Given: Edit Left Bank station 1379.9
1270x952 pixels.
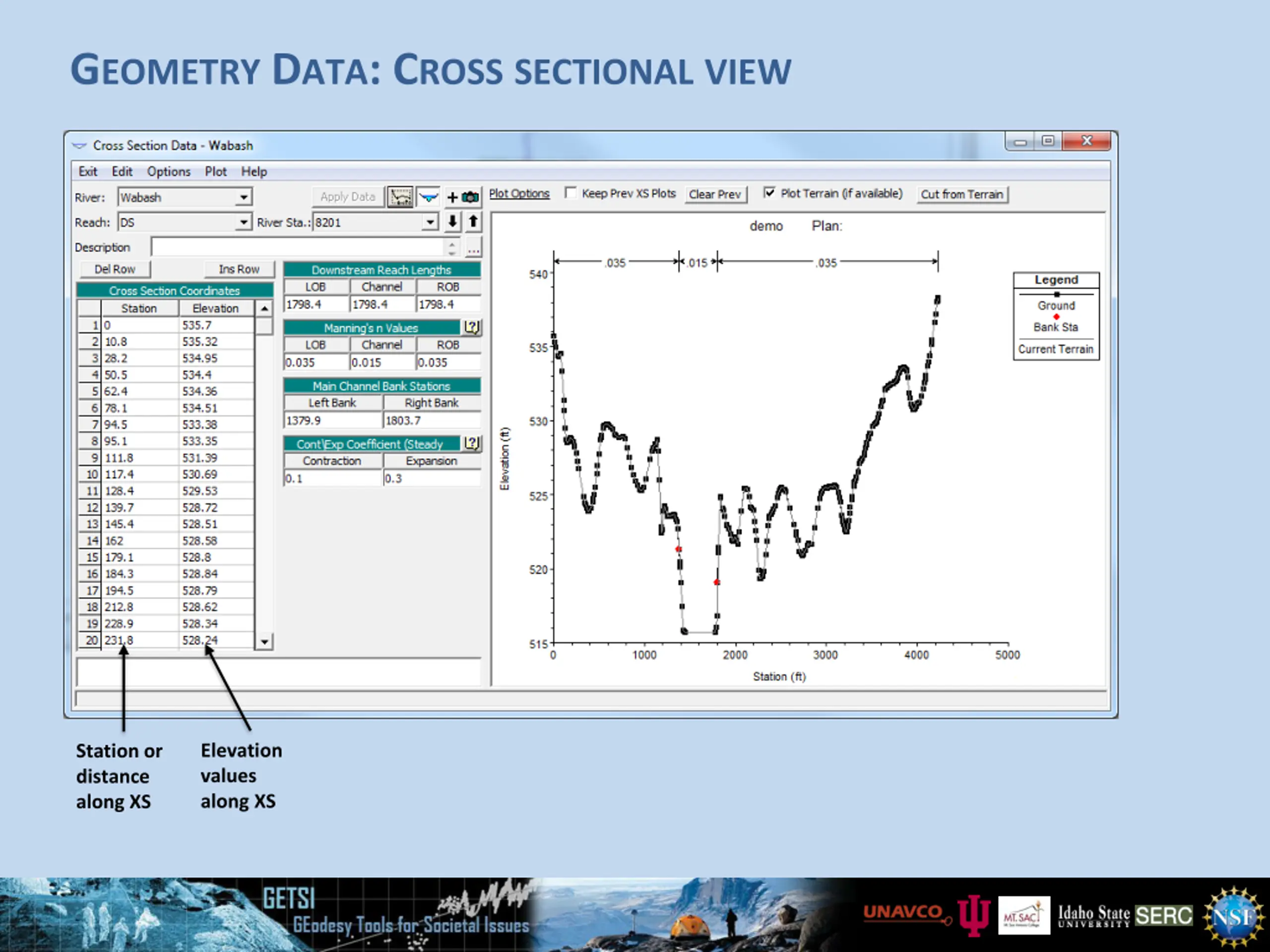Looking at the screenshot, I should click(x=333, y=420).
